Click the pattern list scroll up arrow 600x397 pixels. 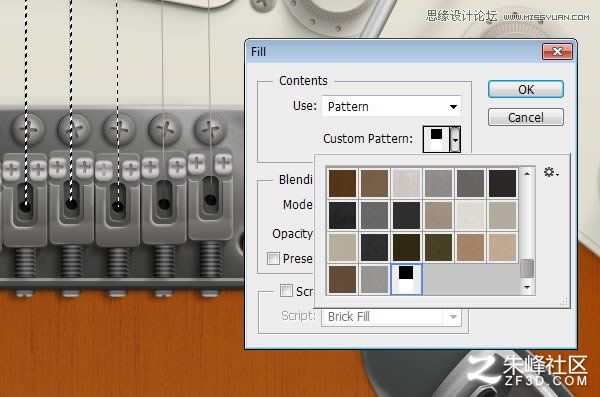[527, 174]
